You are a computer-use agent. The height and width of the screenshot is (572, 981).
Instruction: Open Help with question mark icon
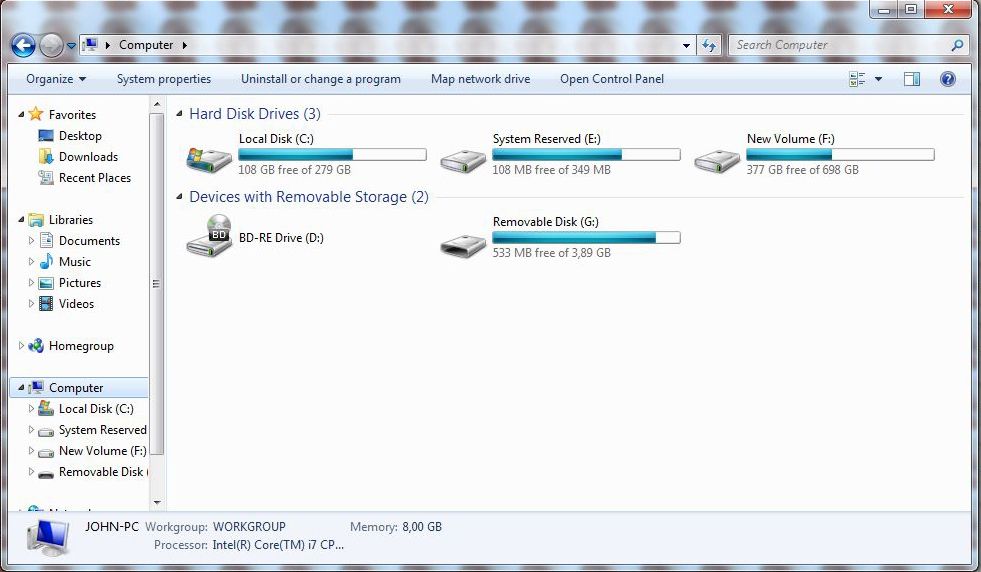click(x=948, y=79)
